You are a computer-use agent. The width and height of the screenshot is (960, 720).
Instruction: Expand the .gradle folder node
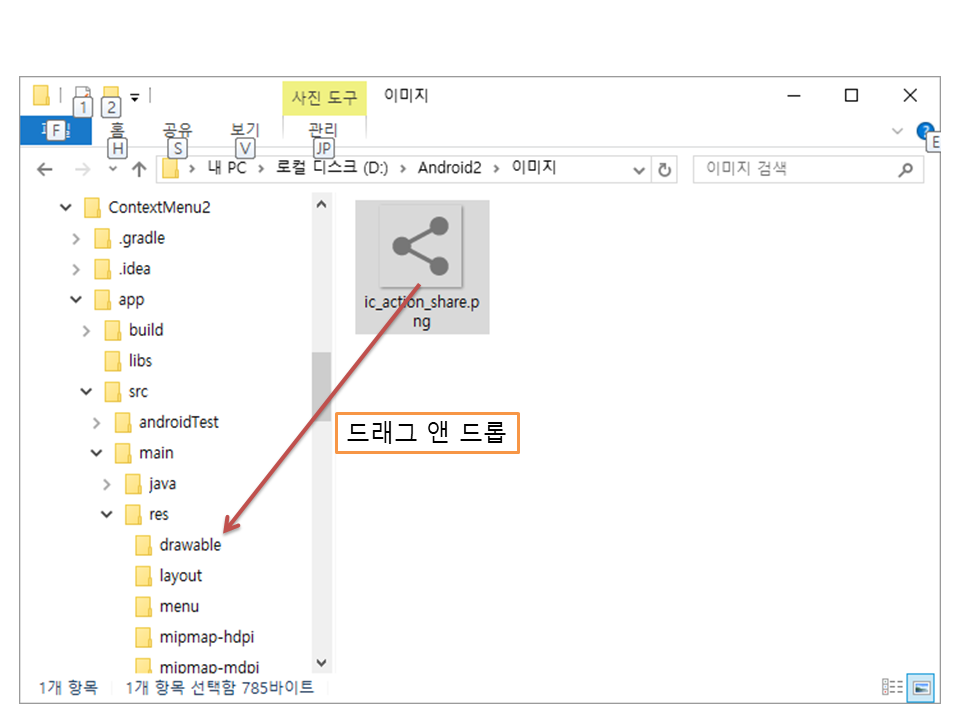pos(76,239)
